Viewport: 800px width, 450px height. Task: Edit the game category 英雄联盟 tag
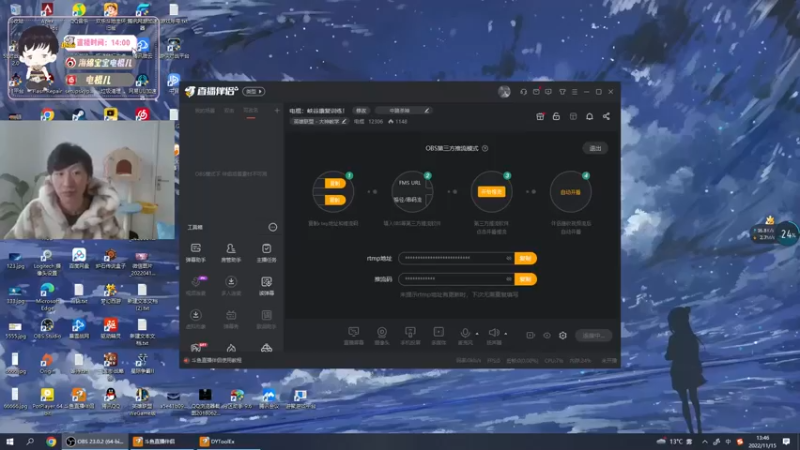(x=319, y=121)
